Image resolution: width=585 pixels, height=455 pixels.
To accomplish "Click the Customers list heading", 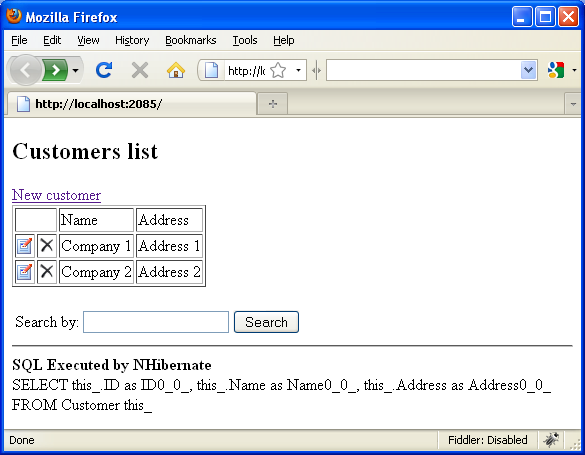I will coord(85,151).
